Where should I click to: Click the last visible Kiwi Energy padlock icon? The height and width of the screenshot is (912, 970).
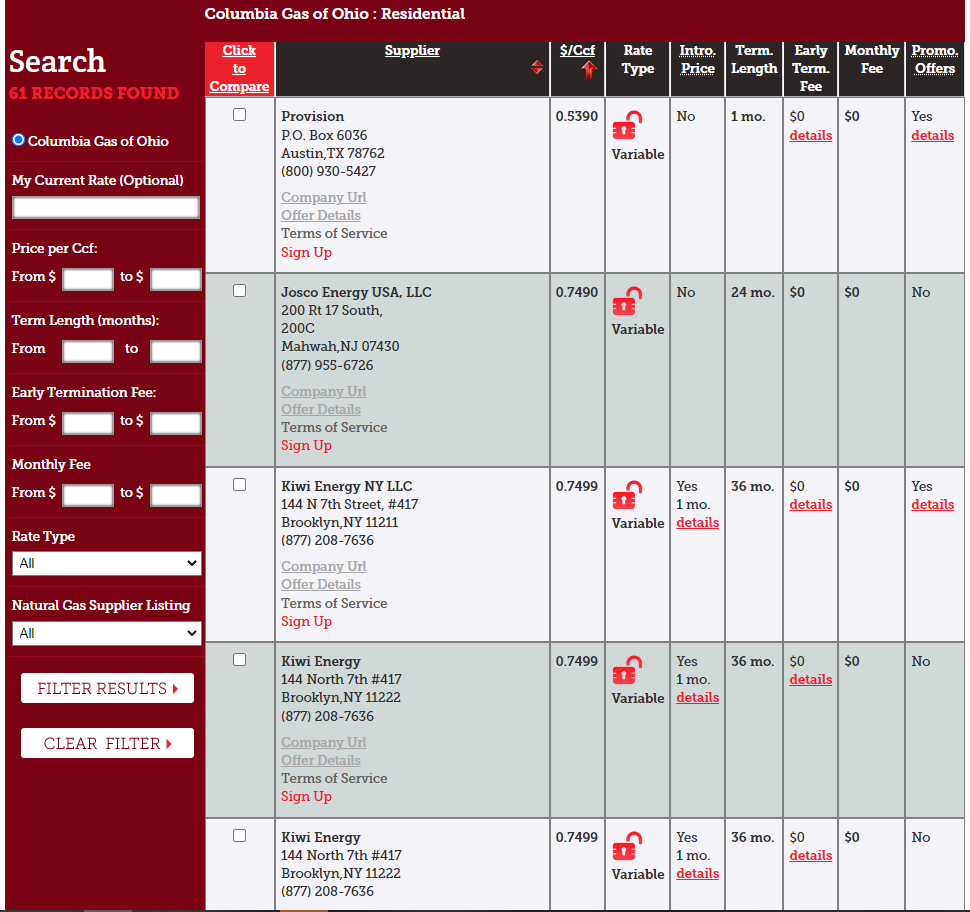pos(627,846)
